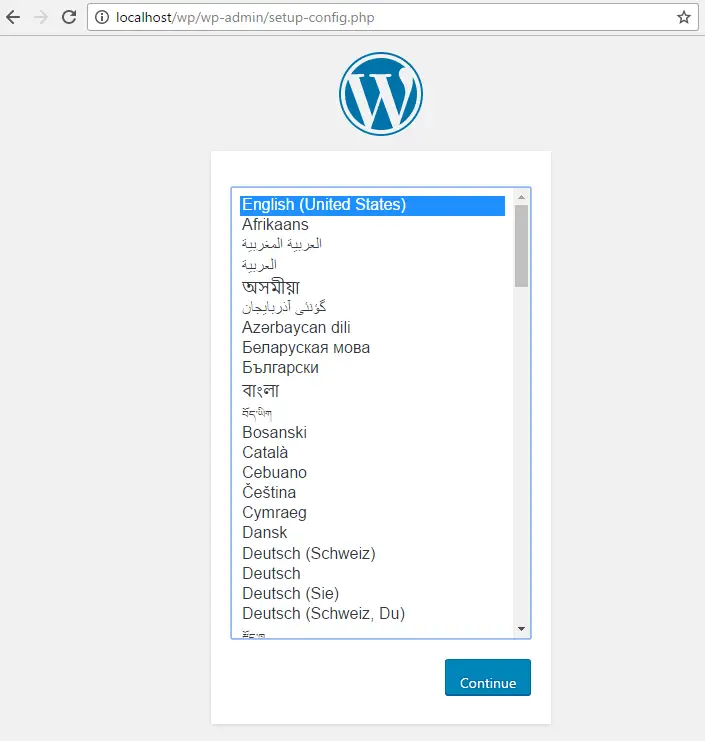The height and width of the screenshot is (741, 705).
Task: Select English (United States) language
Action: [x=372, y=206]
